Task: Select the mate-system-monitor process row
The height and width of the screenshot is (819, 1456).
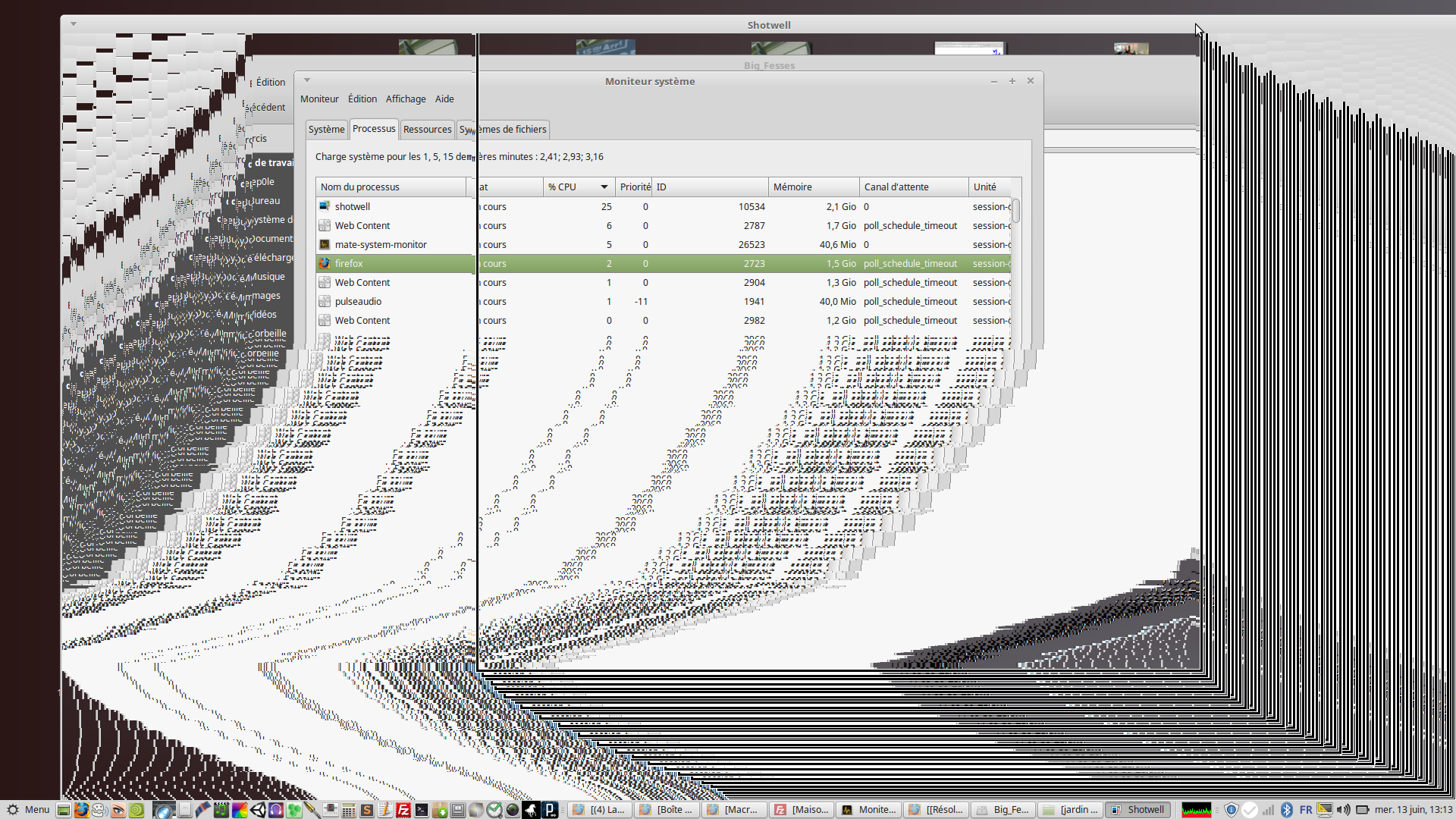Action: [381, 244]
